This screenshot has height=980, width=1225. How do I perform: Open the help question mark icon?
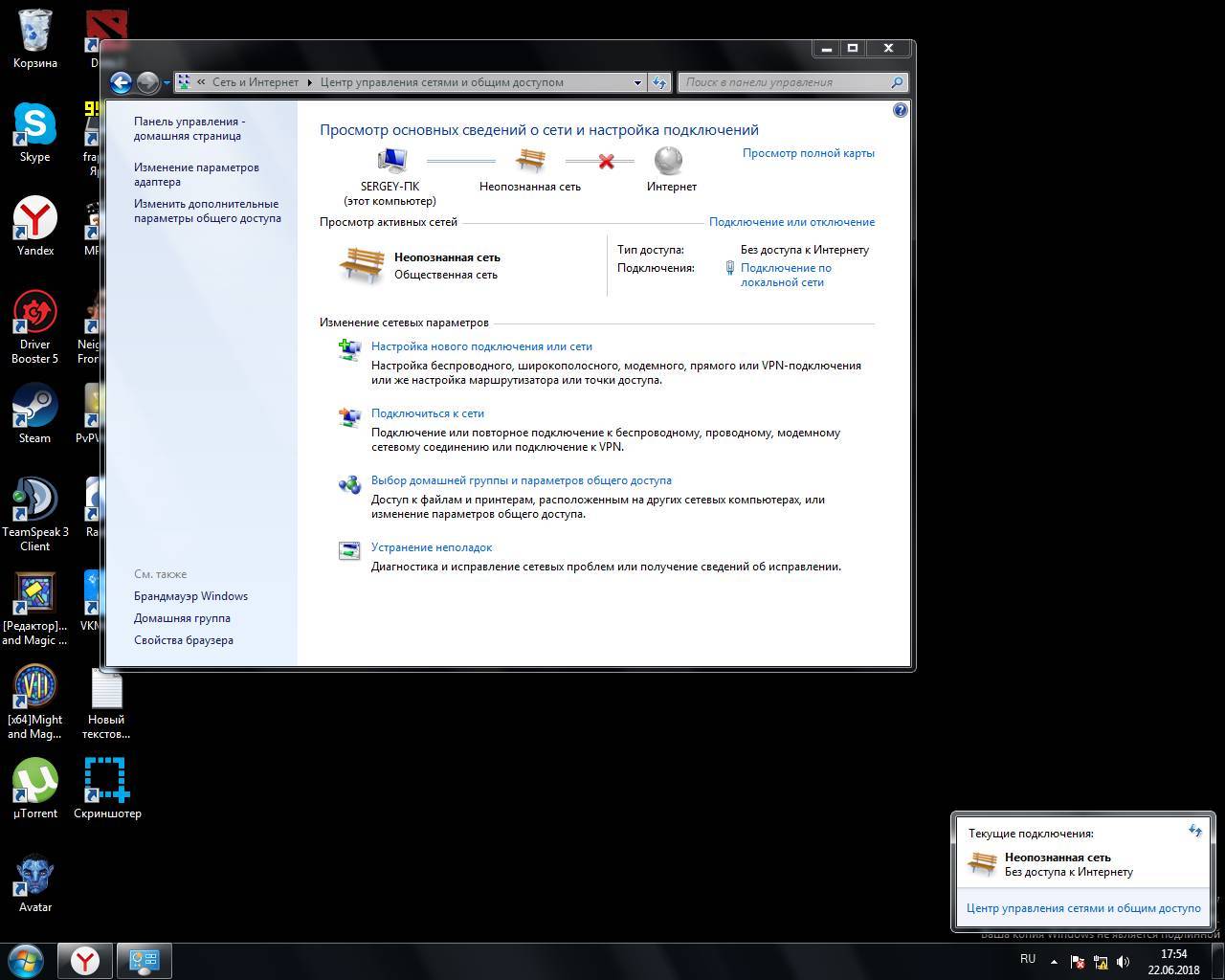point(900,111)
